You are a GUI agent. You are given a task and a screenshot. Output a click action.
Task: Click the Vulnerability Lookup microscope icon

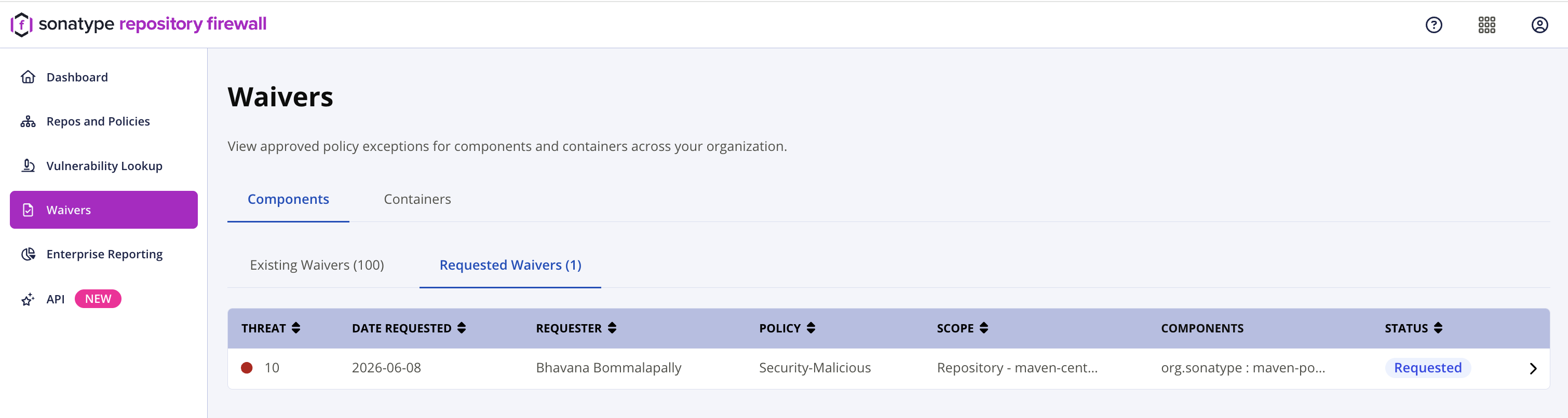28,165
